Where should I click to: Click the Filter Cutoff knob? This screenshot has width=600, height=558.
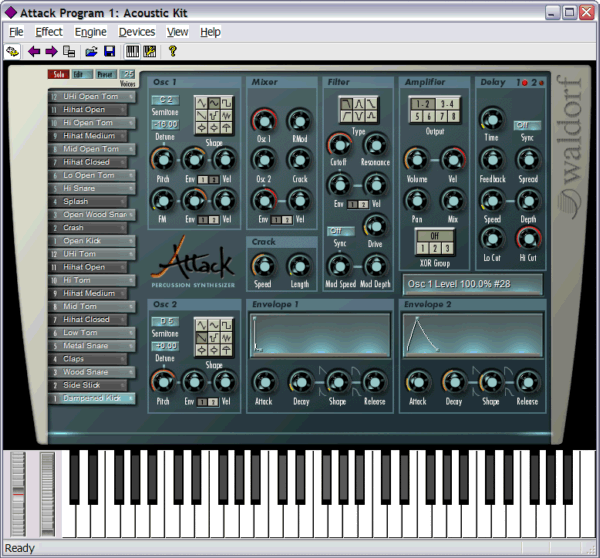[x=339, y=145]
